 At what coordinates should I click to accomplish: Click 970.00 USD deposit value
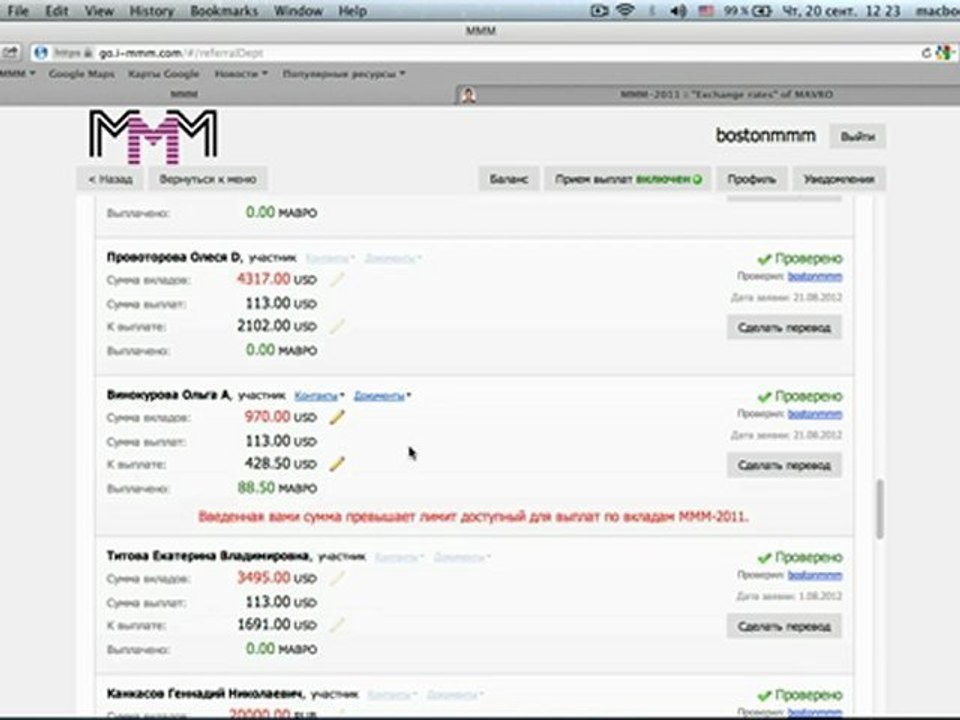click(x=280, y=417)
